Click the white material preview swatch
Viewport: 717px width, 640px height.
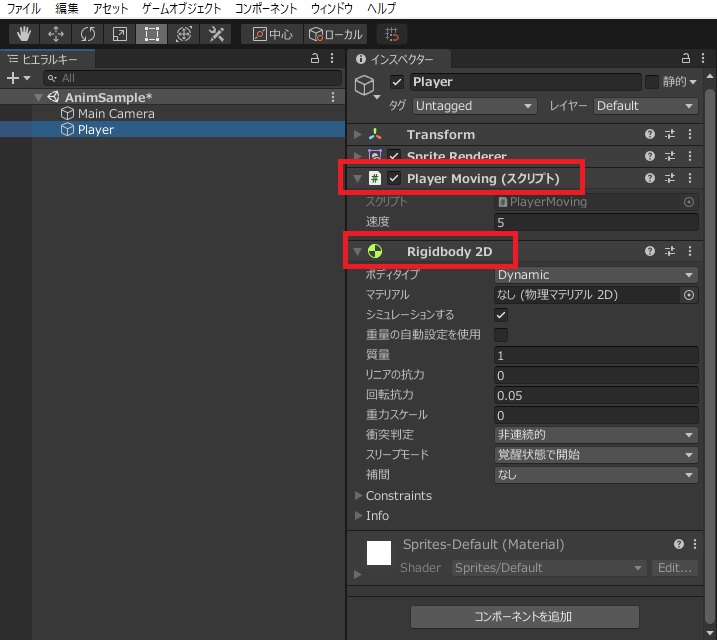click(379, 553)
